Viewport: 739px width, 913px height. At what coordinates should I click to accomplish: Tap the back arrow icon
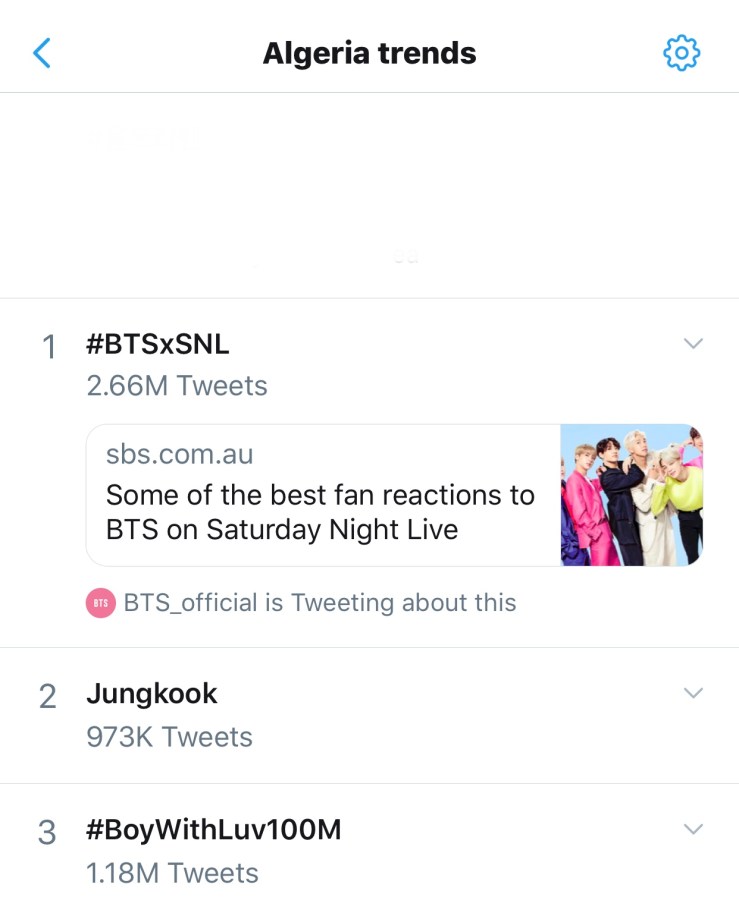click(42, 53)
